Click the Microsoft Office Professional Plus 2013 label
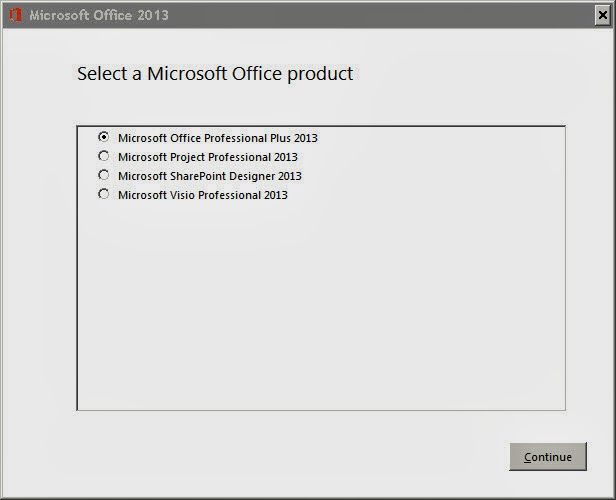616x500 pixels. point(218,138)
